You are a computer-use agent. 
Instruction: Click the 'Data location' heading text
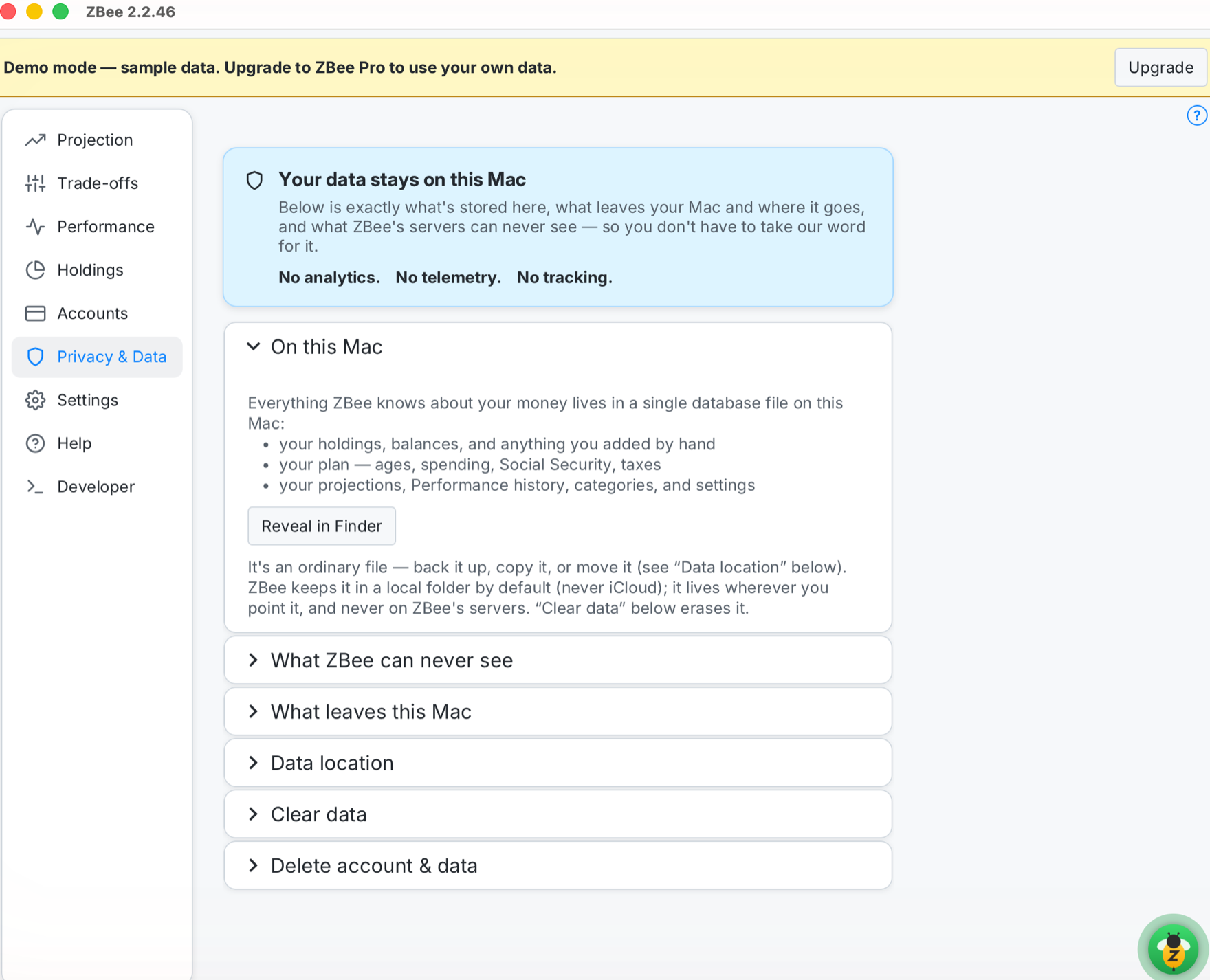332,763
